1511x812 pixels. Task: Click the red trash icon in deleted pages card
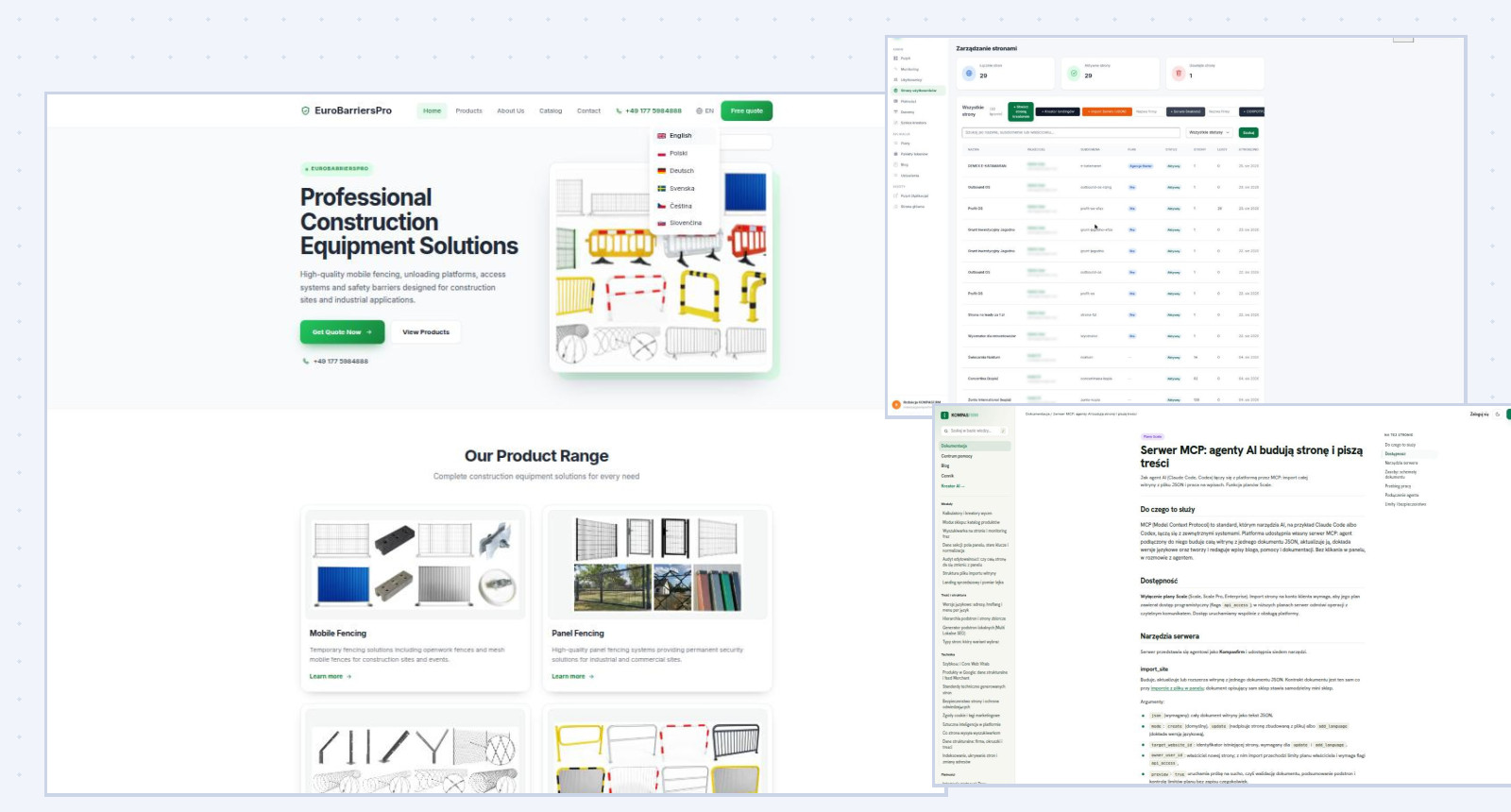tap(1178, 73)
